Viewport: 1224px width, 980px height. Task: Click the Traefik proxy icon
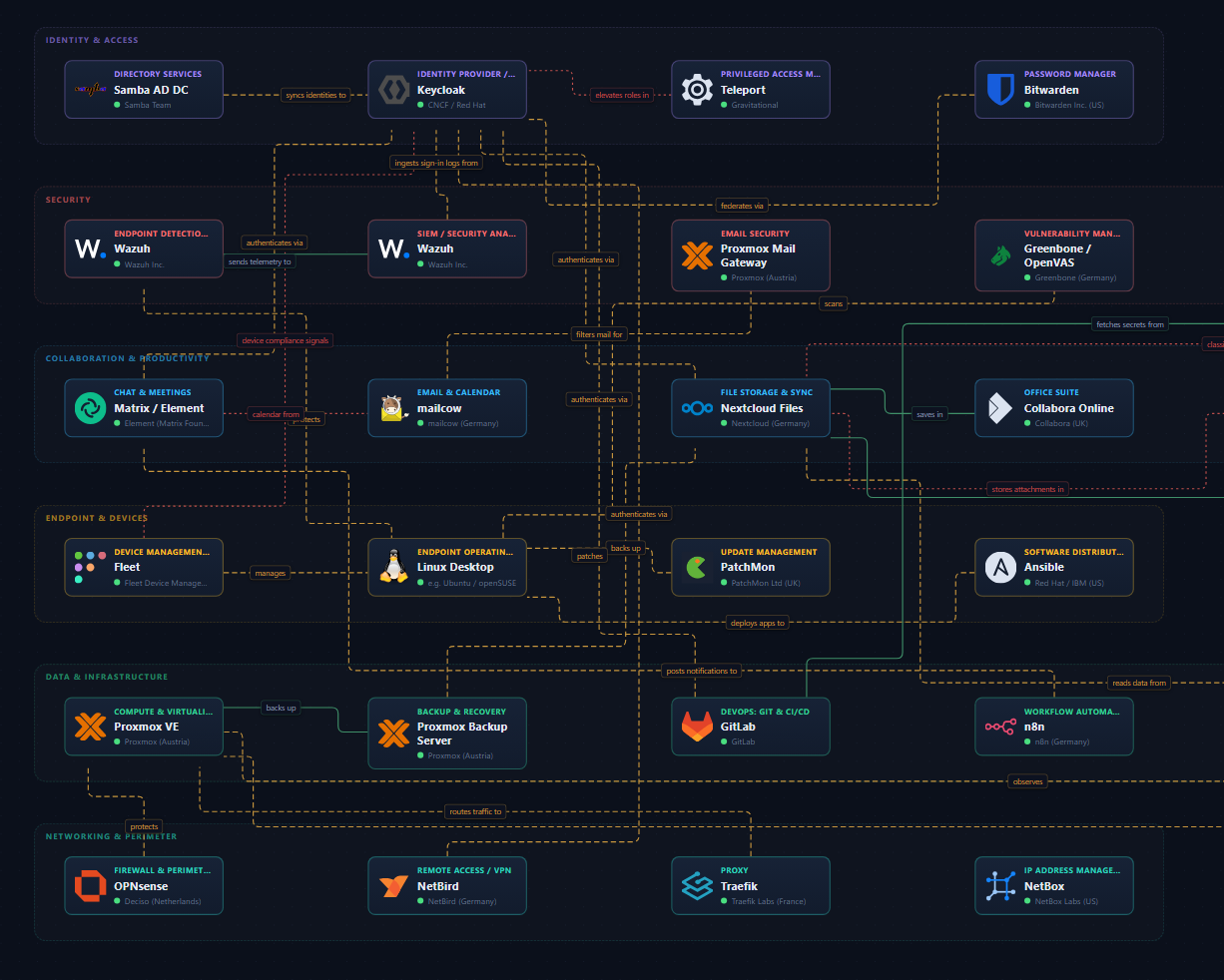[697, 885]
